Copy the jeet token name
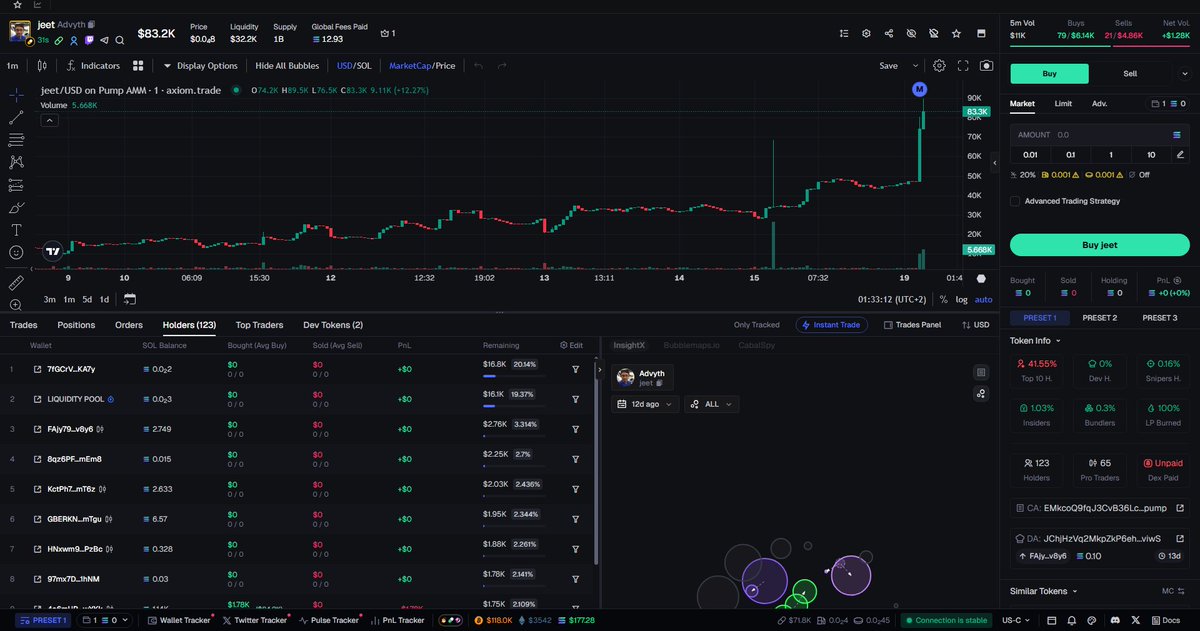 pyautogui.click(x=91, y=24)
